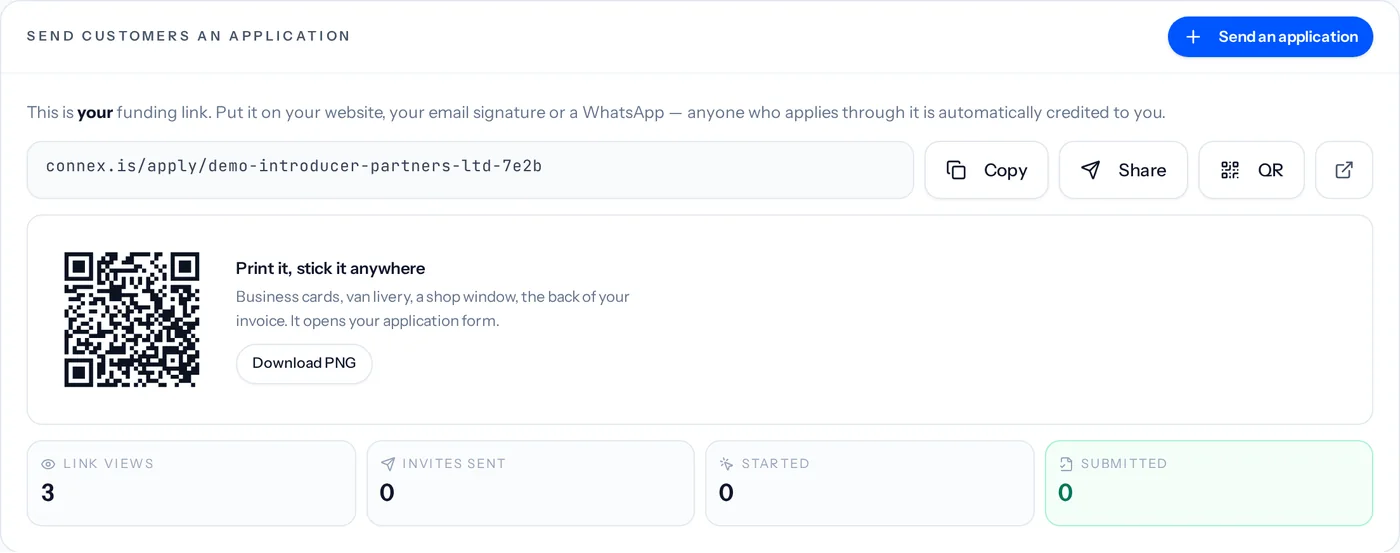Click the cursor icon beside Started

tap(727, 464)
